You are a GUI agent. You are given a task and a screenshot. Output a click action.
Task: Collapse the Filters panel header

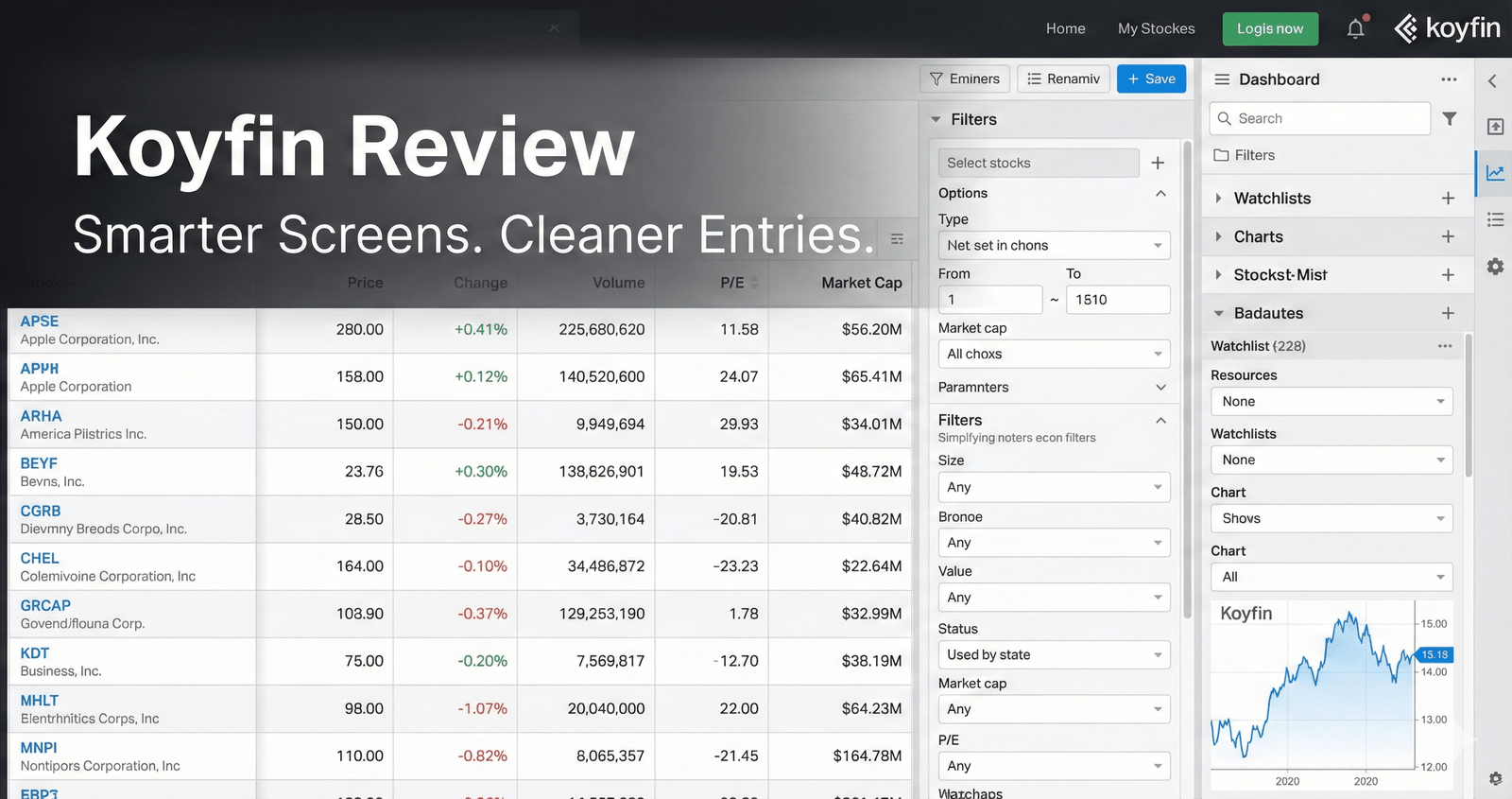click(x=936, y=119)
